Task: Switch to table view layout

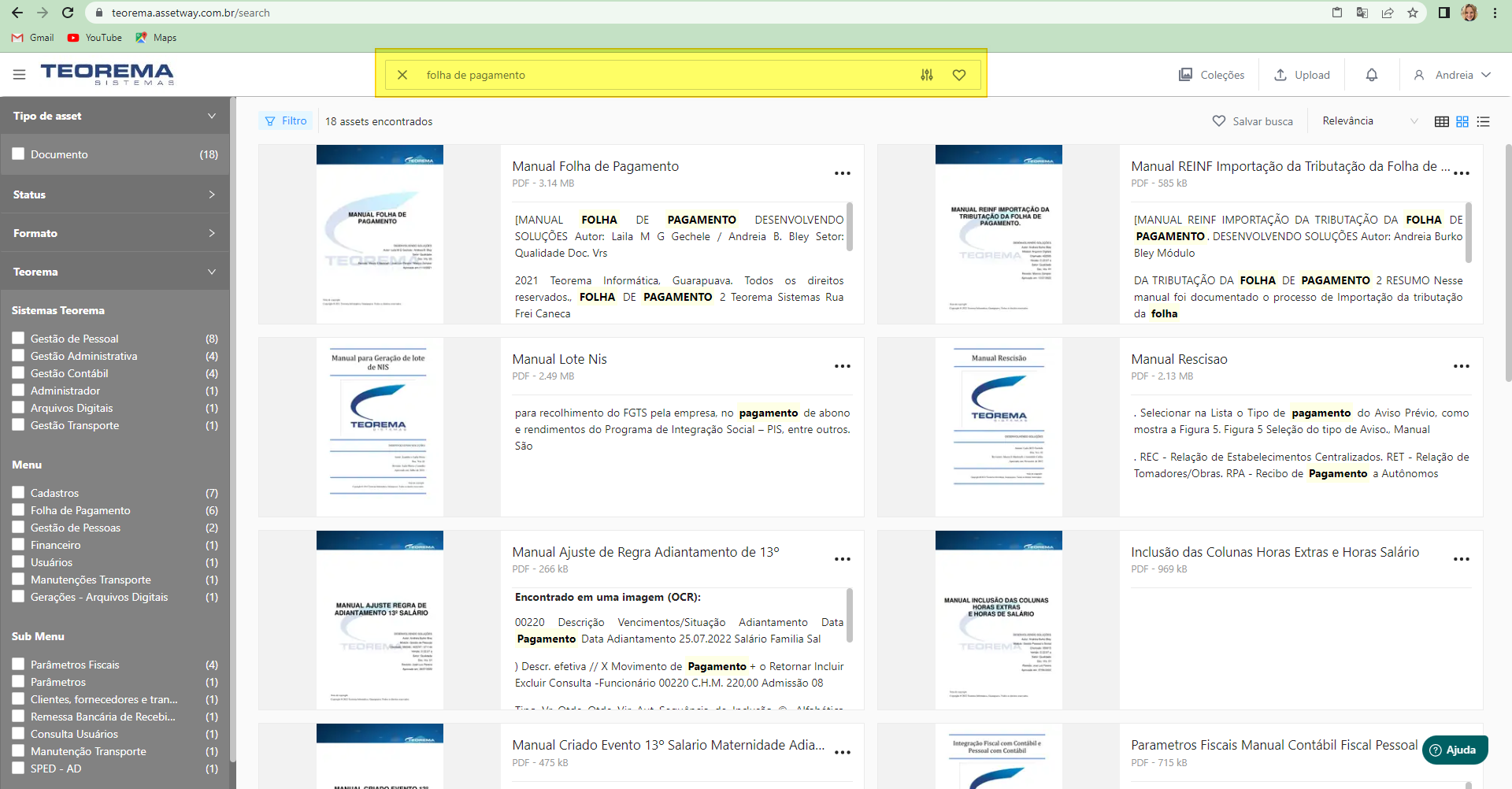Action: [x=1442, y=121]
